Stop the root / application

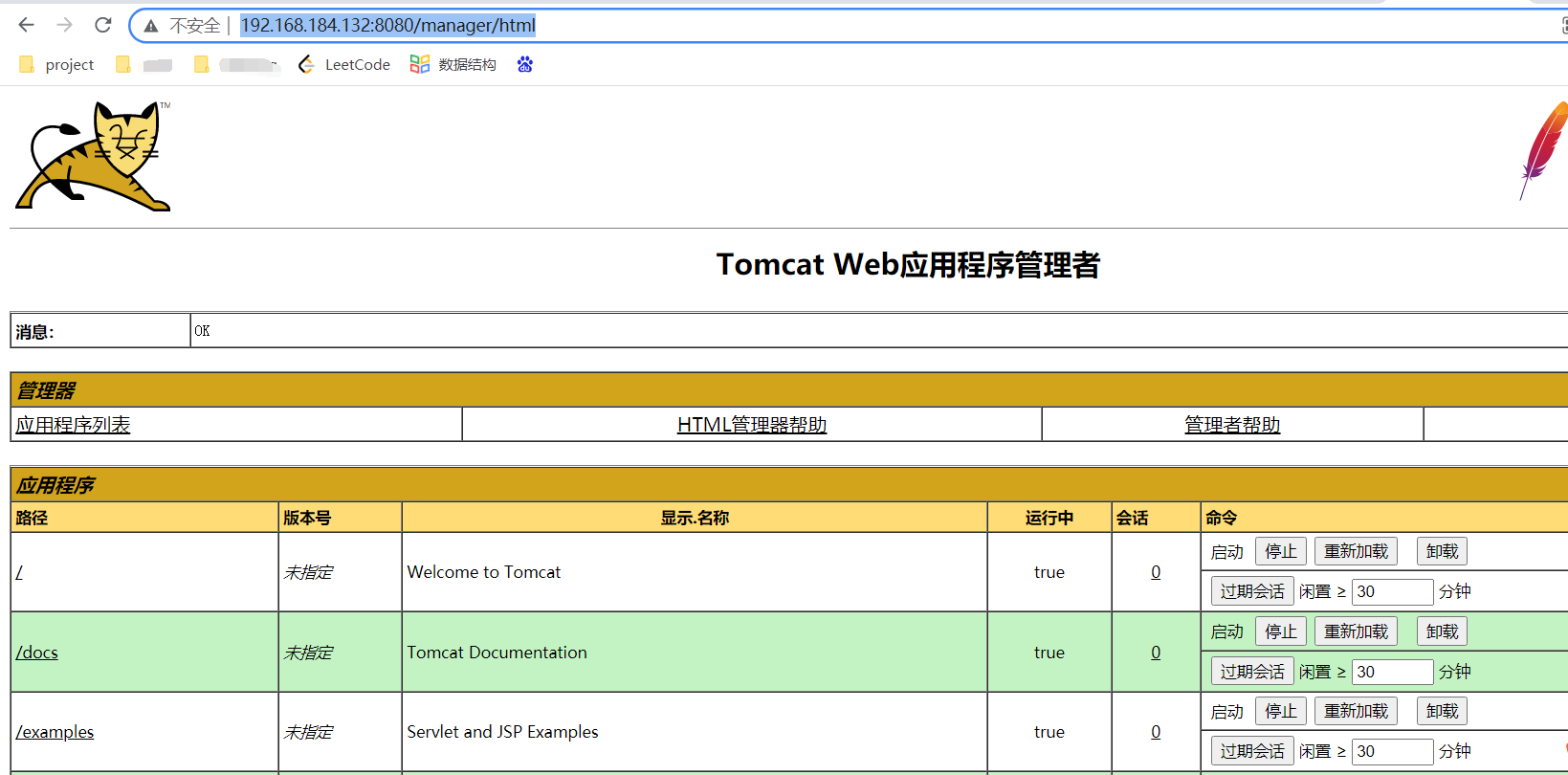(1281, 551)
